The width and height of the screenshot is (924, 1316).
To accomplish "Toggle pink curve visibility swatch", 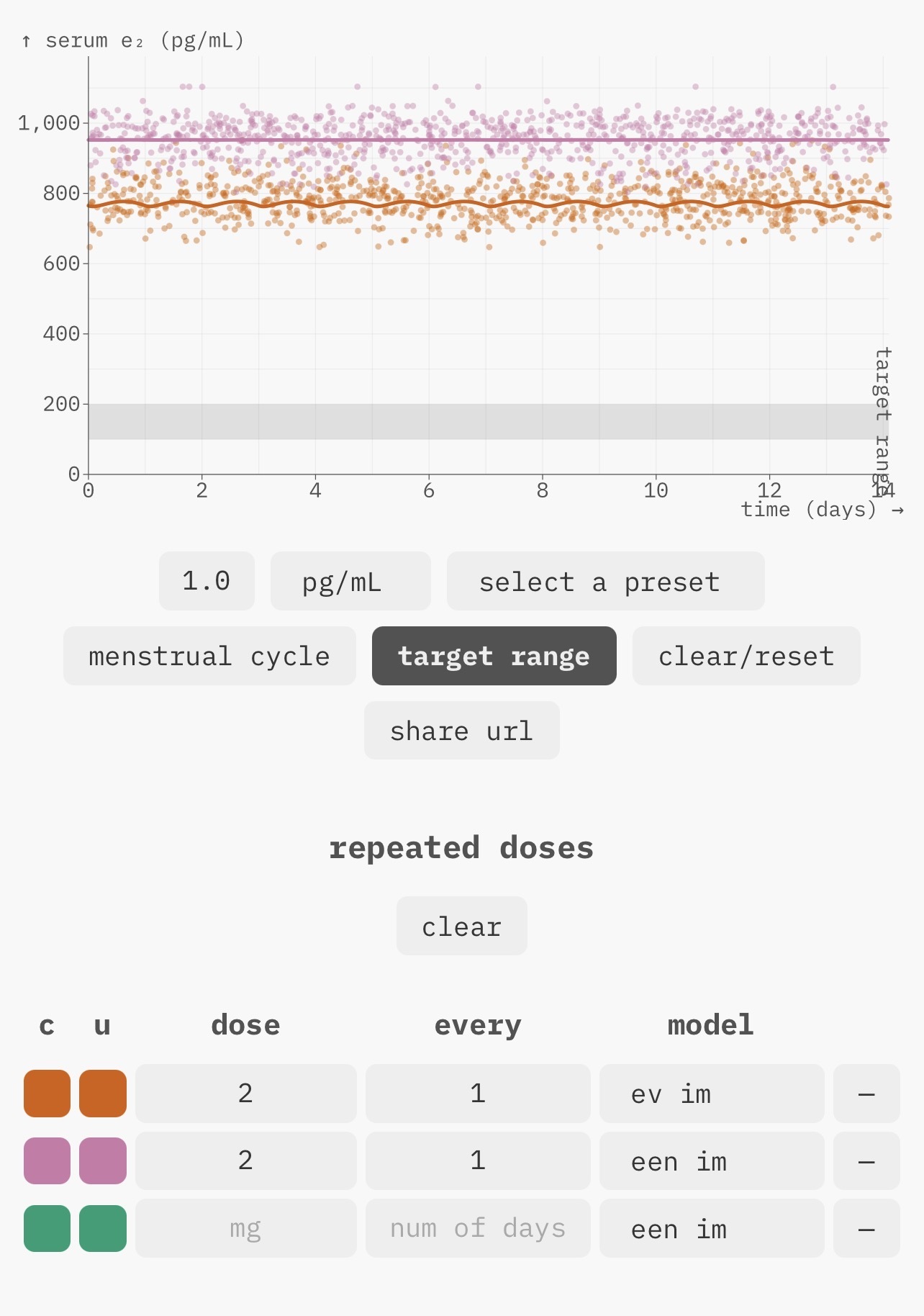I will click(x=47, y=1160).
